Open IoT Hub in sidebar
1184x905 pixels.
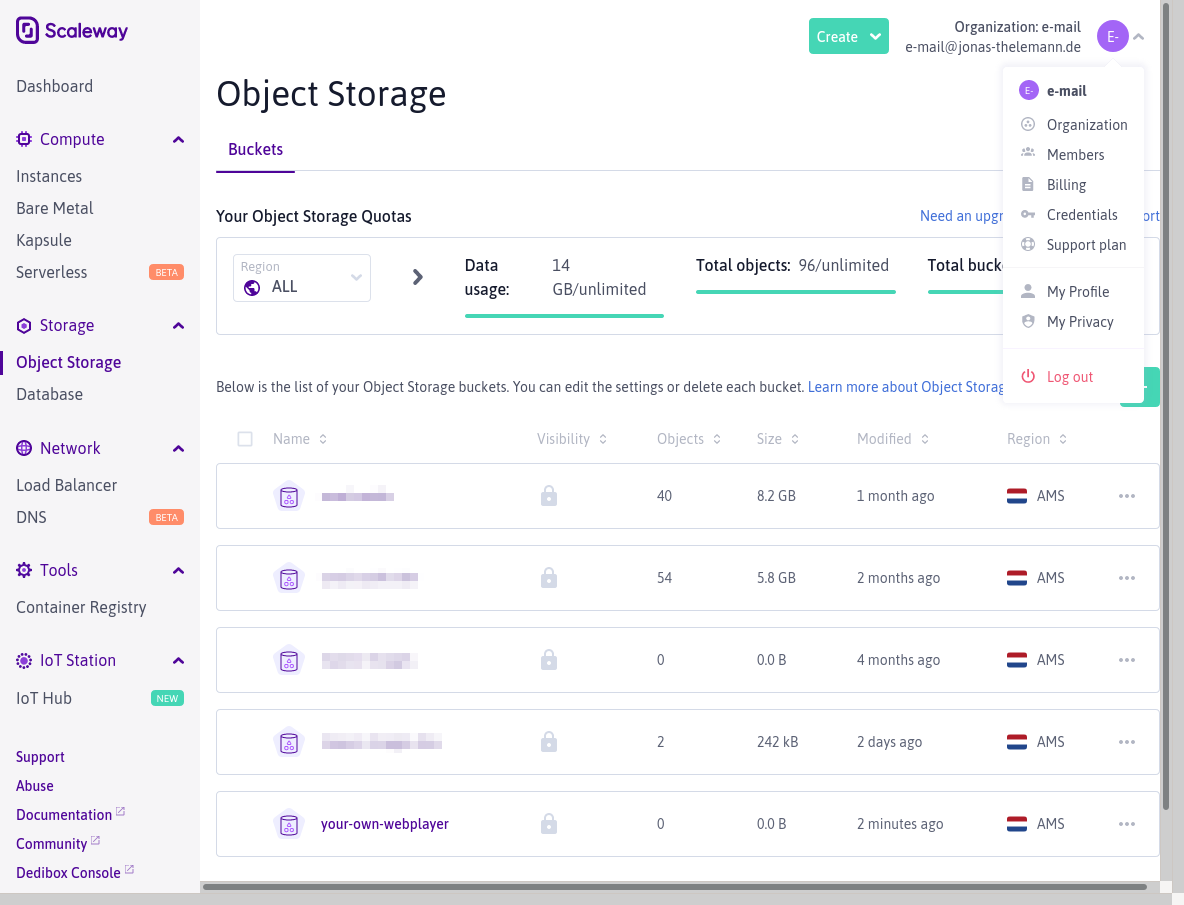point(44,699)
